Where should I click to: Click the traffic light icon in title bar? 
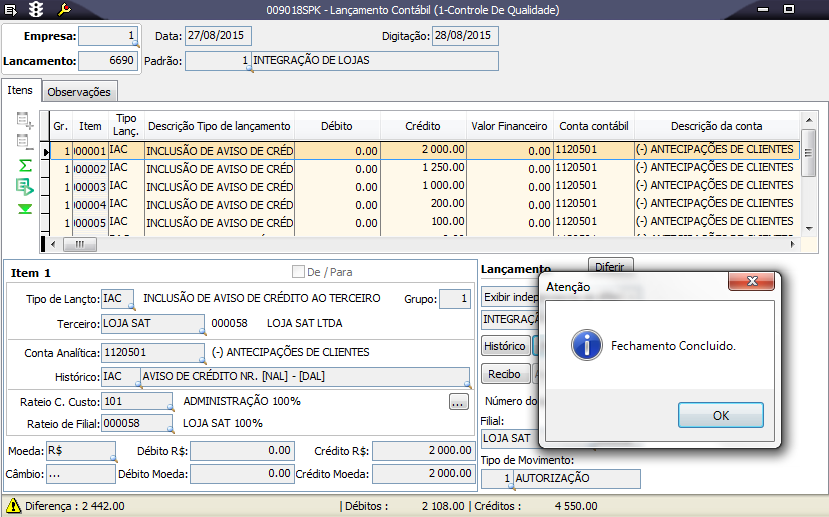point(36,9)
